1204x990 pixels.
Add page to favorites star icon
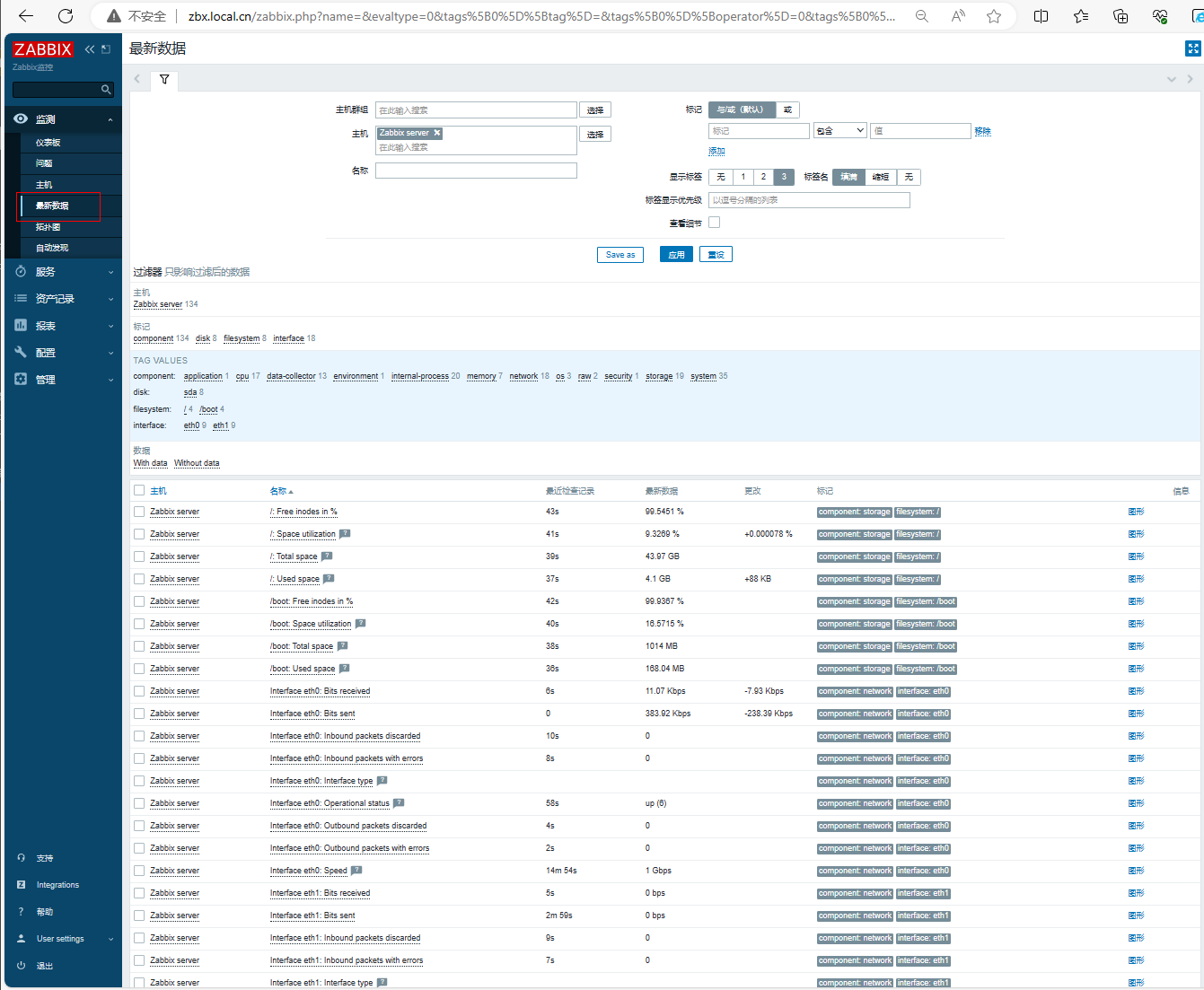(993, 16)
